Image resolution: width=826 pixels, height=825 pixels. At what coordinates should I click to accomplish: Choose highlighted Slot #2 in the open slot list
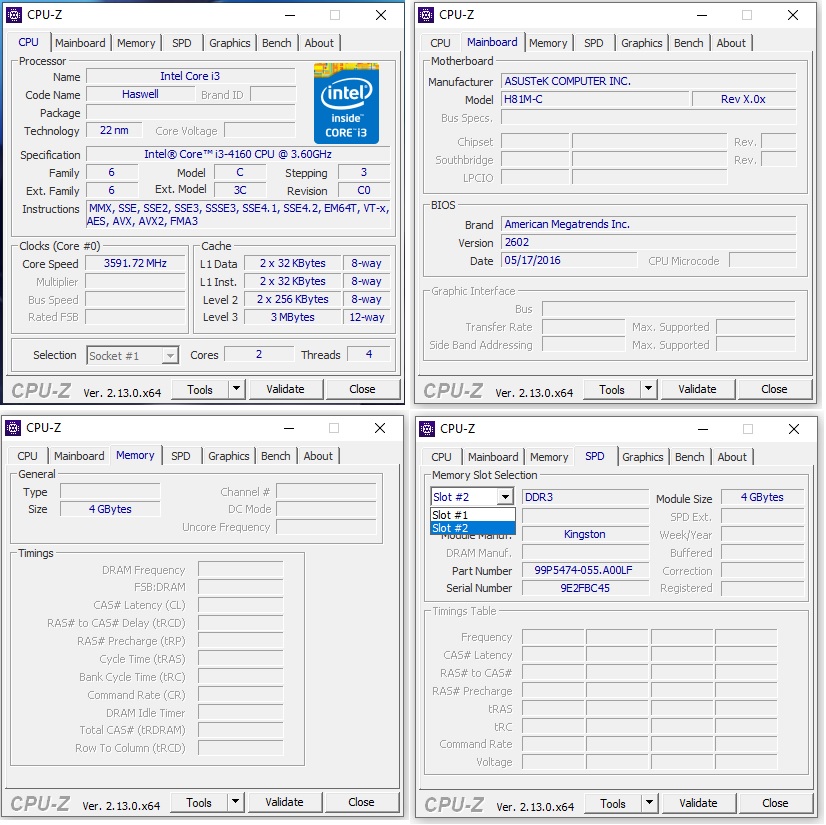[x=473, y=528]
